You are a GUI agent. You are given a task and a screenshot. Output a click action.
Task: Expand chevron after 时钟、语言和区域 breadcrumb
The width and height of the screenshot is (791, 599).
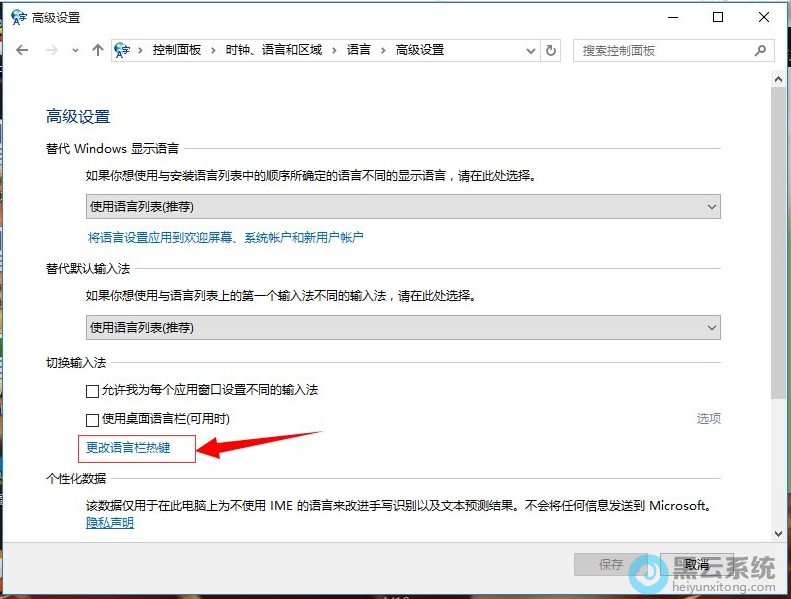click(x=334, y=50)
